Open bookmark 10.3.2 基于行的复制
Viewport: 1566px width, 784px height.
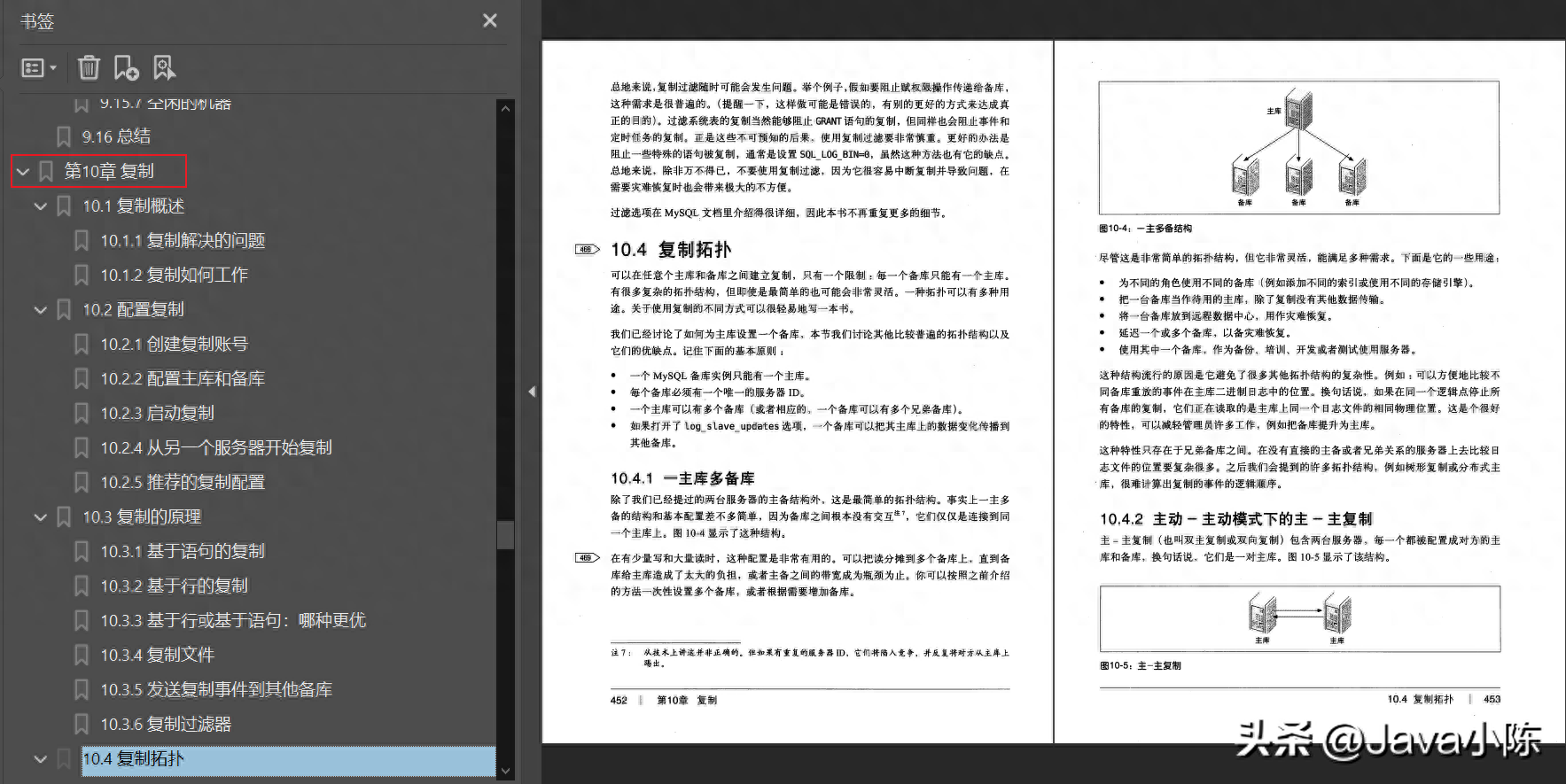point(174,586)
